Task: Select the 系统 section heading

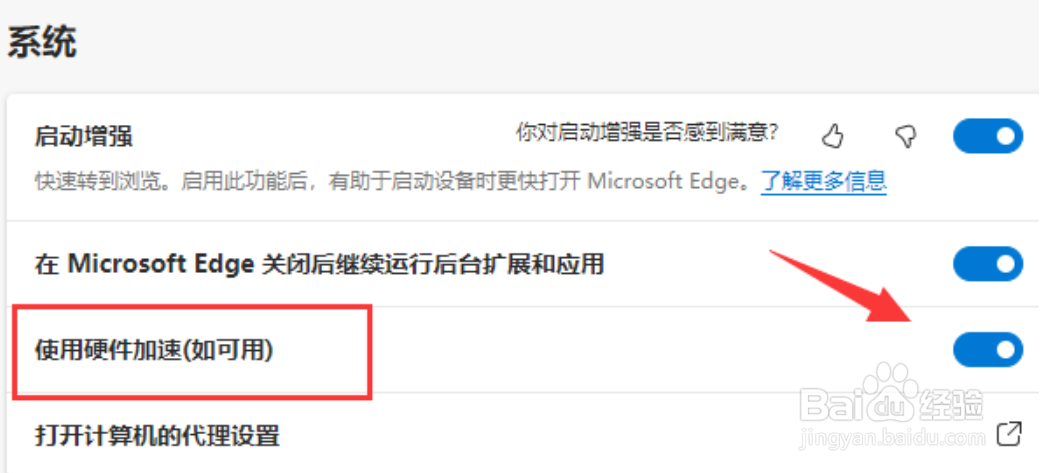Action: click(42, 43)
